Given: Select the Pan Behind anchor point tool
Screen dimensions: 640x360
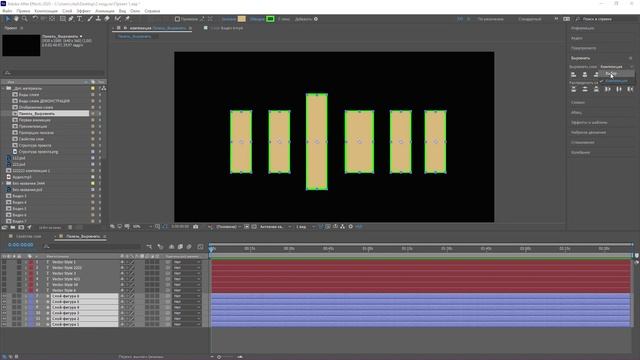Looking at the screenshot, I should pos(52,19).
